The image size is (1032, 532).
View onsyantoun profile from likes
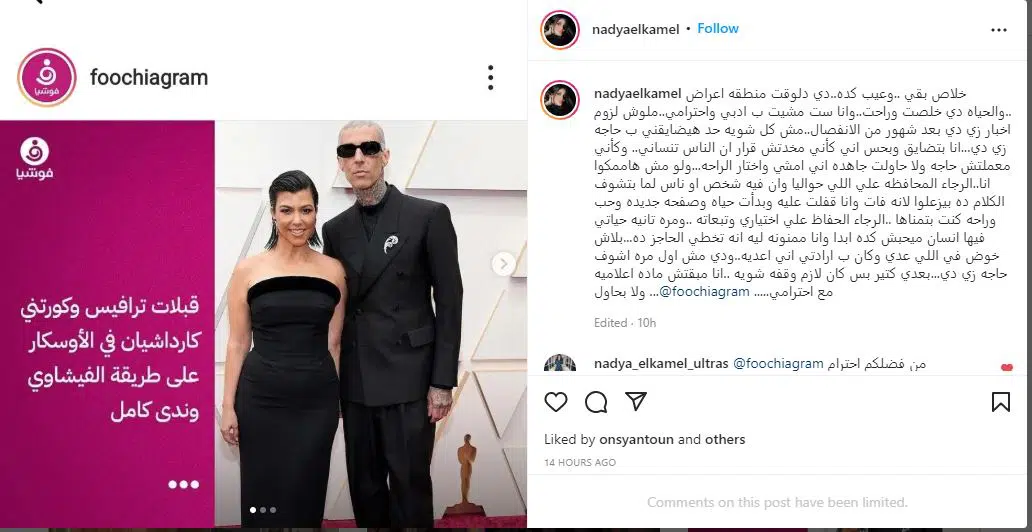click(636, 439)
